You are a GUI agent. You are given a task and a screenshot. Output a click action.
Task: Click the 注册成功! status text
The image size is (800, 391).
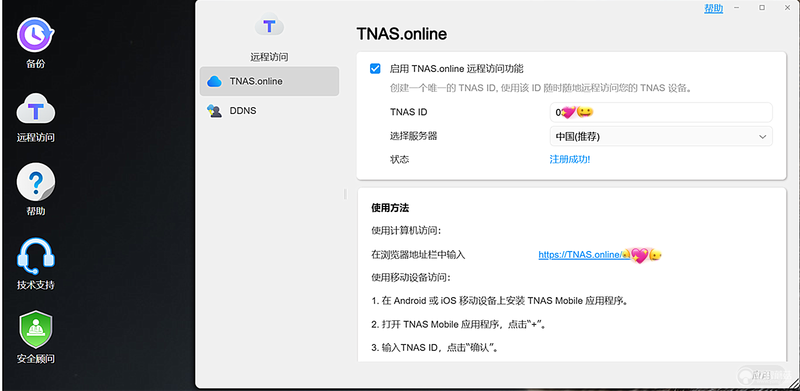(x=569, y=159)
